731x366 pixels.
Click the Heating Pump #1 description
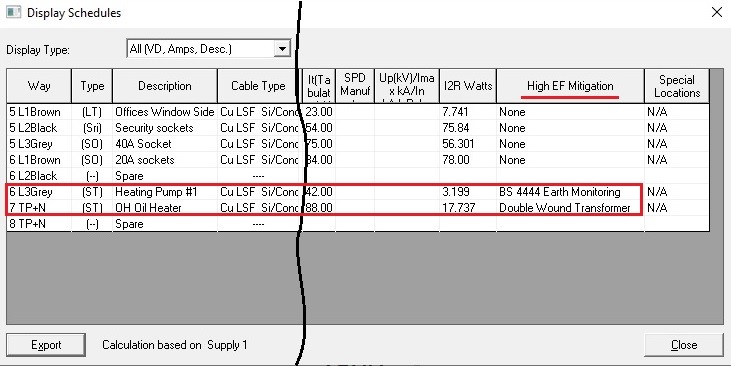tap(165, 192)
